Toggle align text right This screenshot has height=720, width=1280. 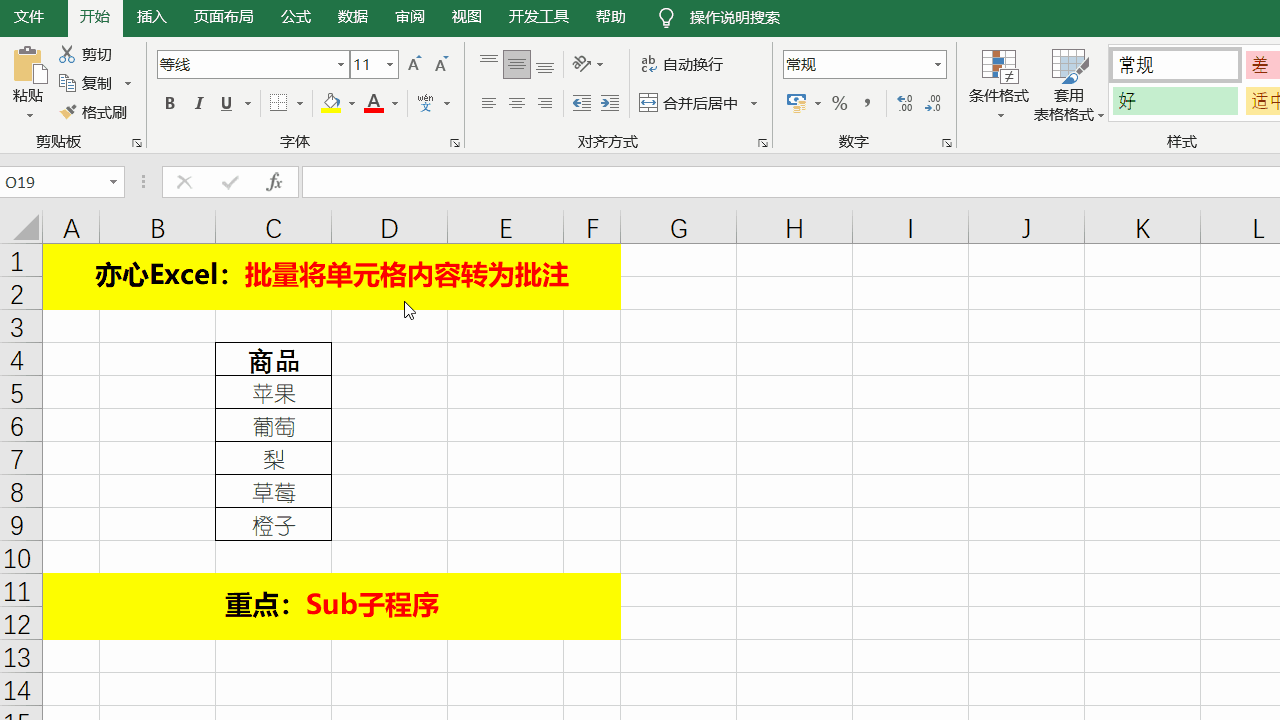click(545, 103)
